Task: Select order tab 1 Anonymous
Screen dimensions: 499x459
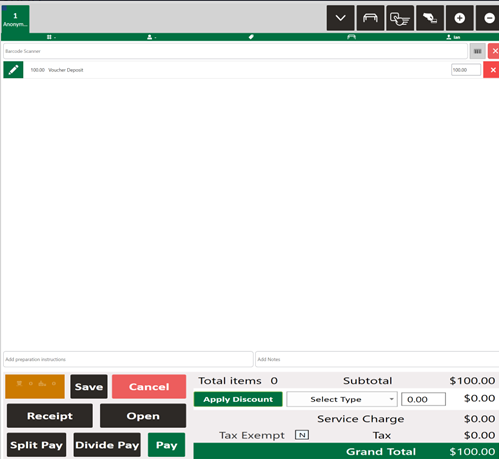Action: tap(15, 19)
